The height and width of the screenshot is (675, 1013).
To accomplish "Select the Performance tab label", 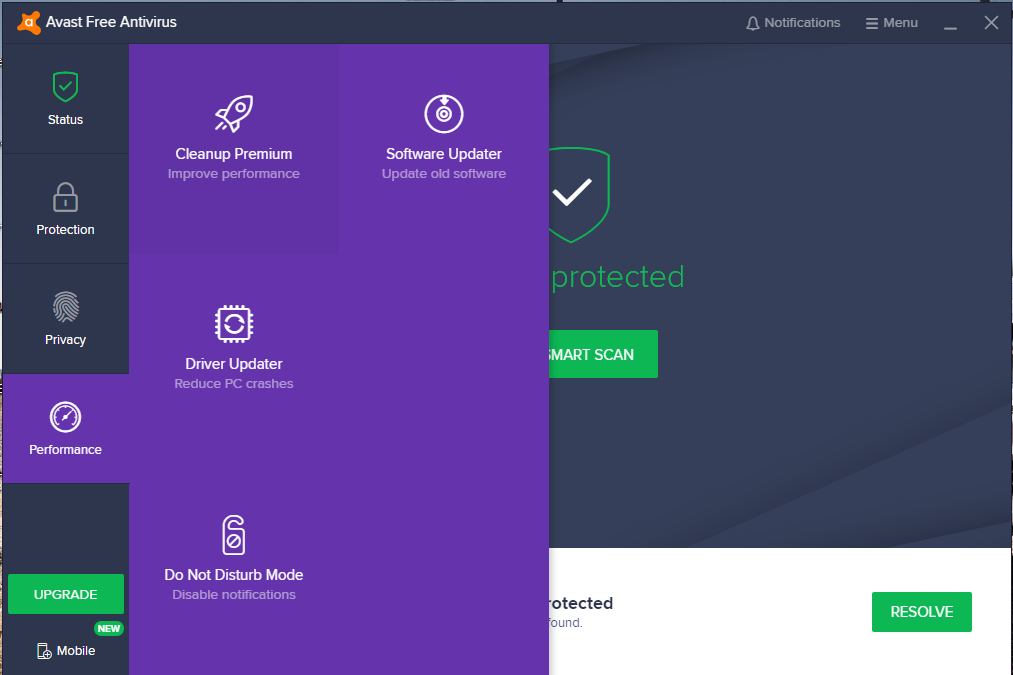I will tap(65, 450).
